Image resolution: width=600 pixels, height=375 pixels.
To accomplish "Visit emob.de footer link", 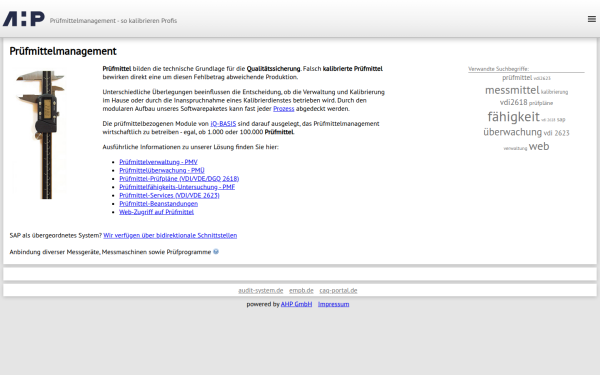I will click(301, 290).
